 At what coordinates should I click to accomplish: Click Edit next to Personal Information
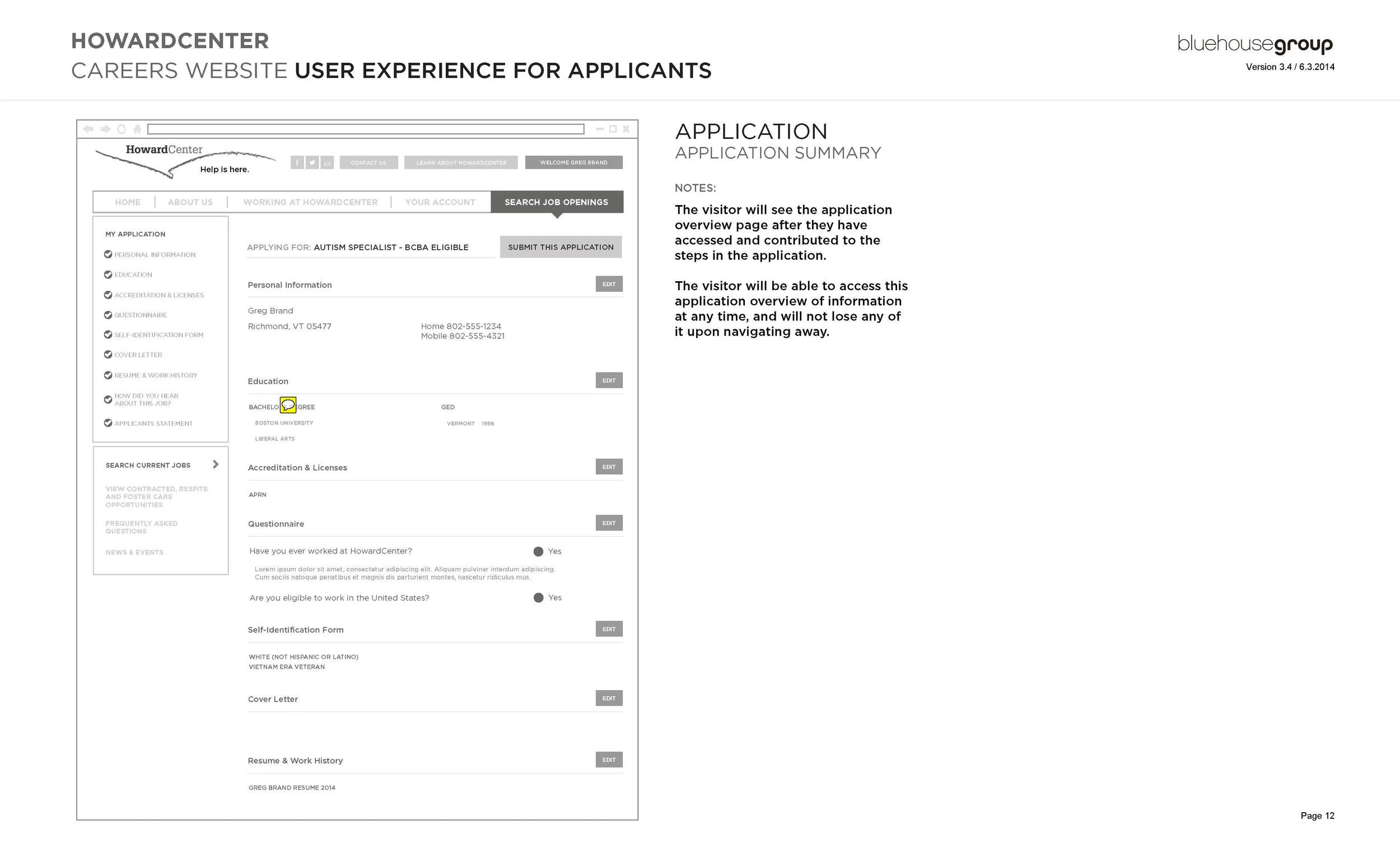point(608,283)
